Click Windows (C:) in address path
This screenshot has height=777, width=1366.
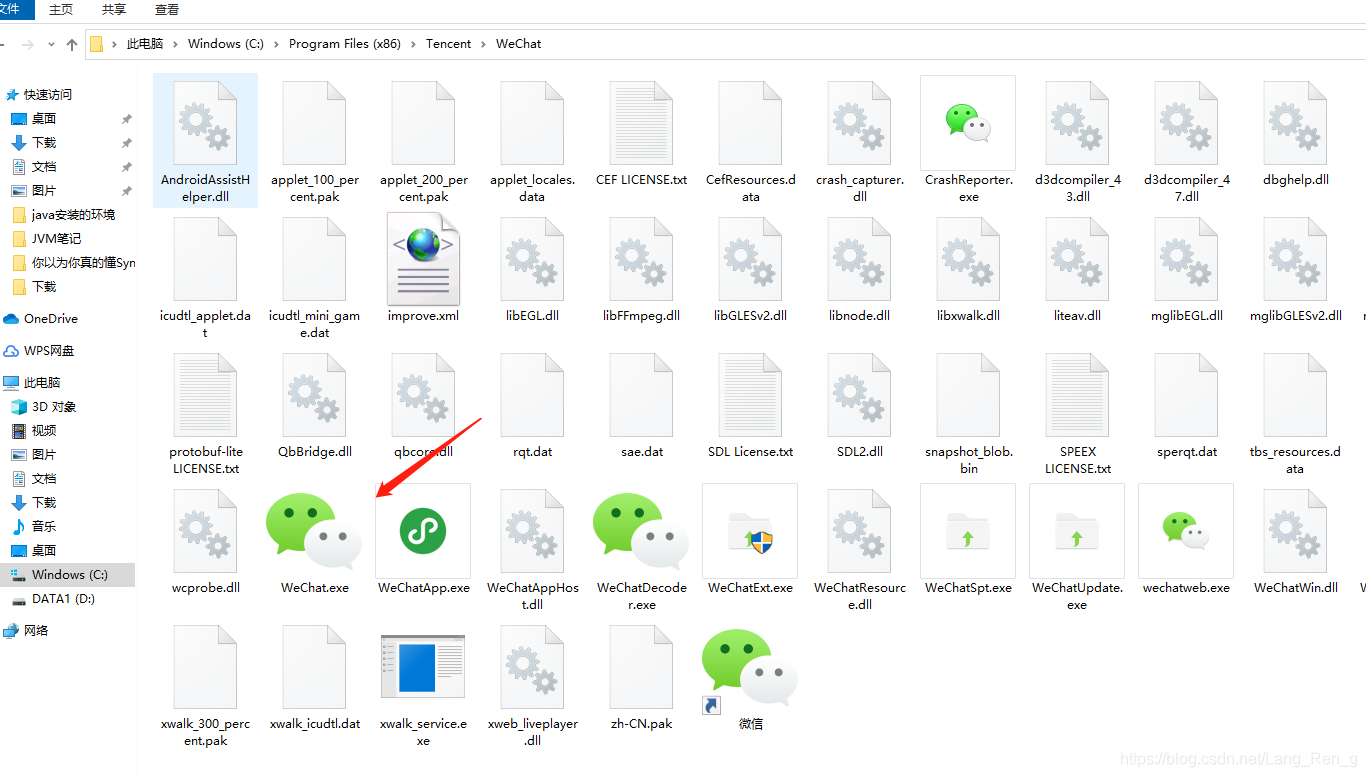226,44
